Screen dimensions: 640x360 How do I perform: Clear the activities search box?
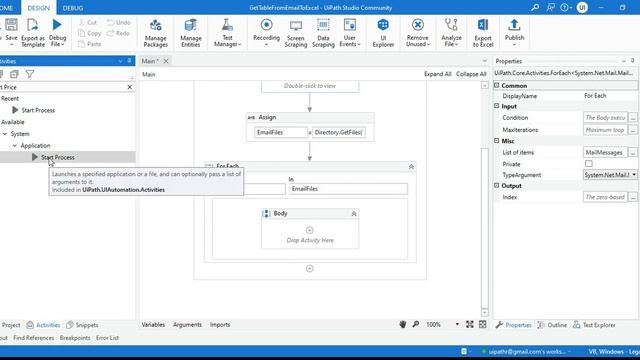pos(130,87)
